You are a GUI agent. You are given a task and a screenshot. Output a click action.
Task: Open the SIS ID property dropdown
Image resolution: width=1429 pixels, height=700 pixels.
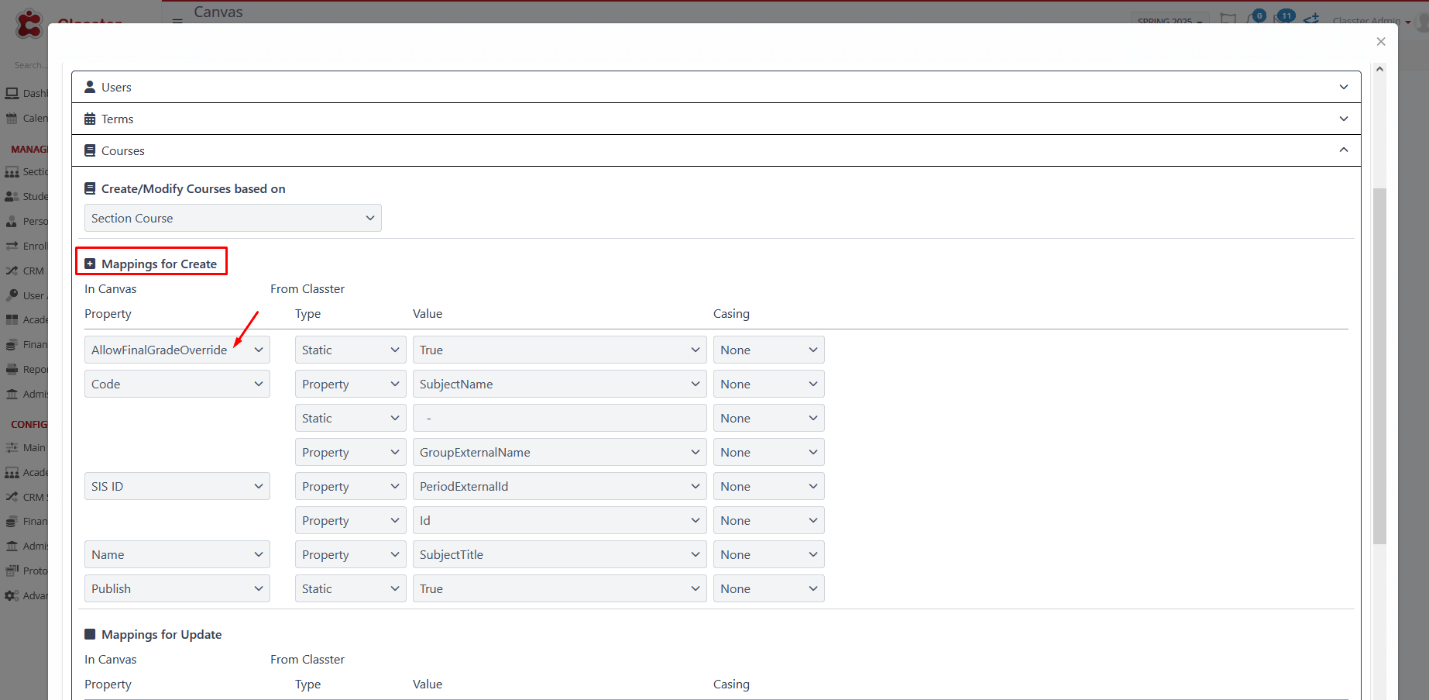pos(177,487)
